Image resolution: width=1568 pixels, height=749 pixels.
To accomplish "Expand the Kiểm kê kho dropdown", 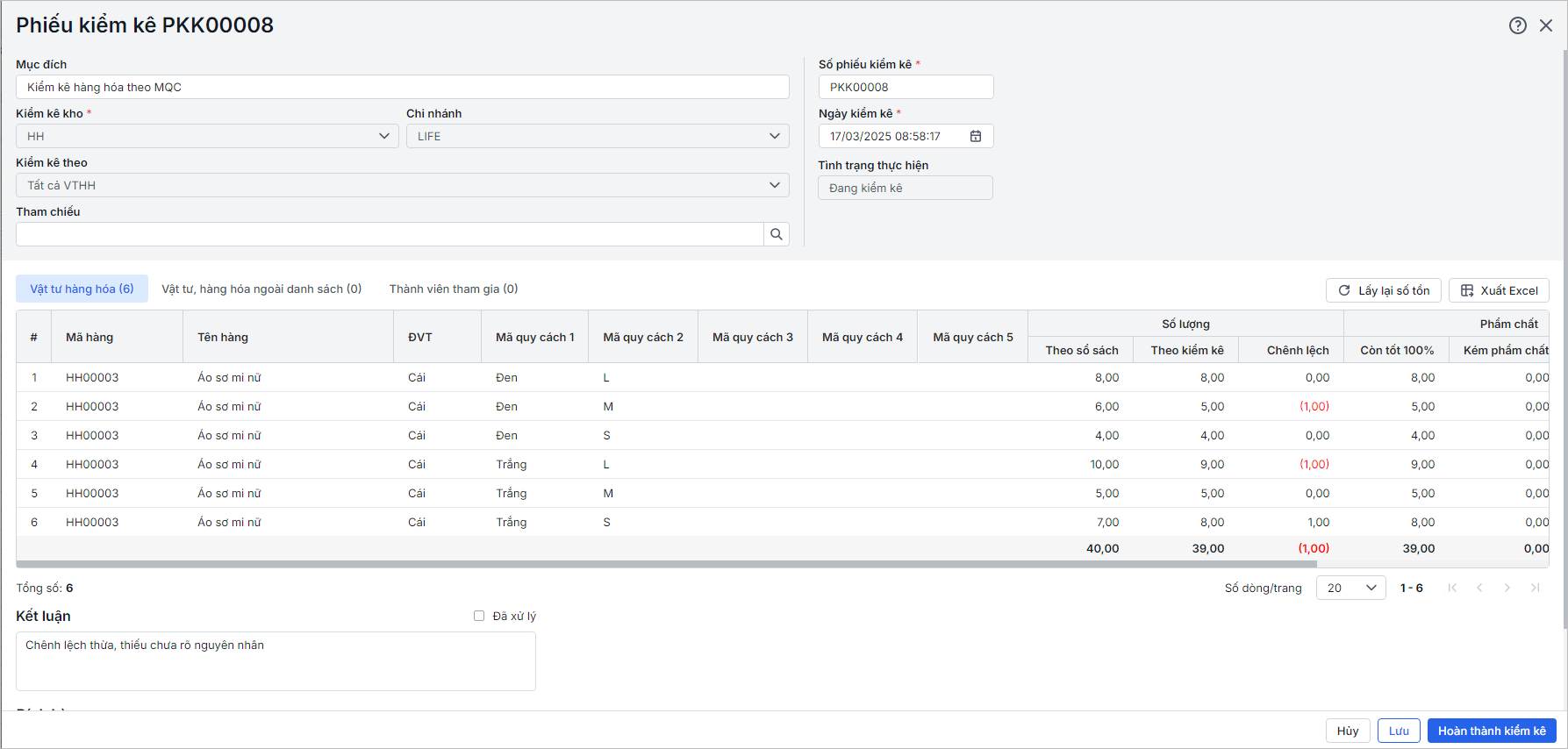I will click(x=383, y=136).
